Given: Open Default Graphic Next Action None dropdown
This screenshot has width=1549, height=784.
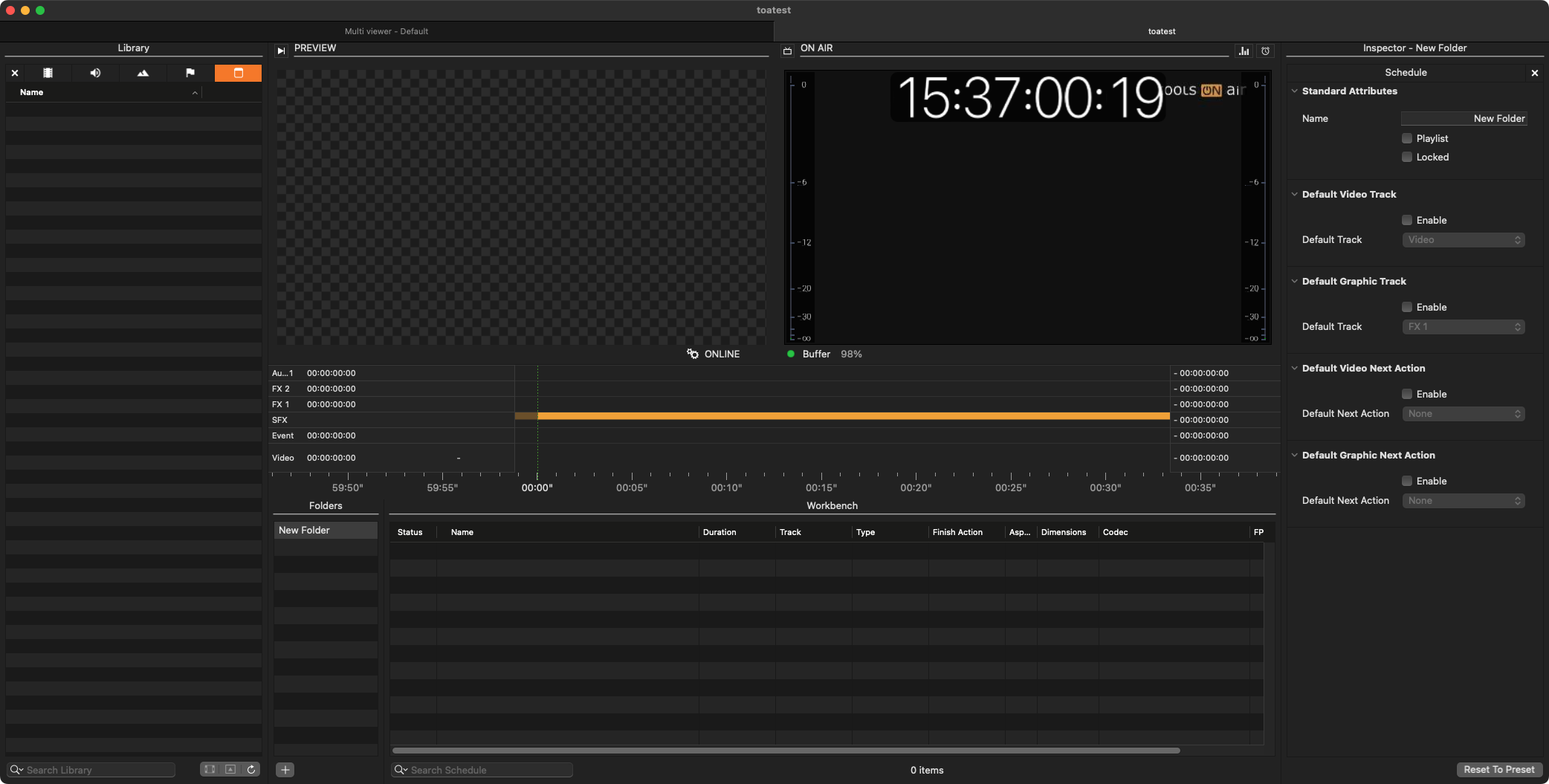Looking at the screenshot, I should coord(1464,500).
